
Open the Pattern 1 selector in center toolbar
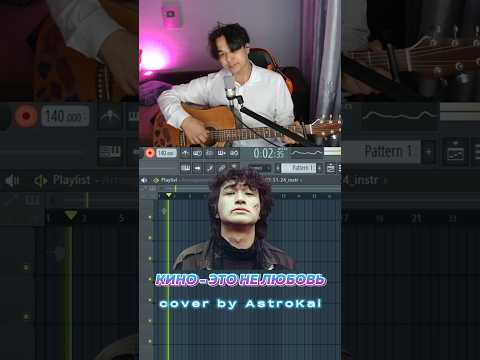point(298,168)
